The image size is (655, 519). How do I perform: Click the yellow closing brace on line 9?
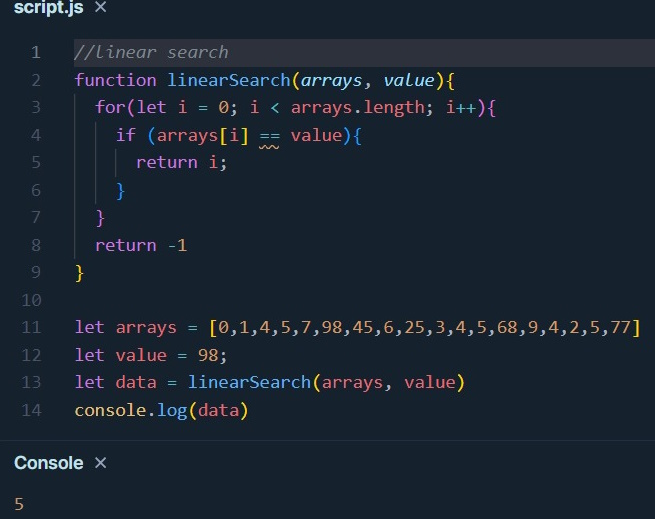[79, 273]
